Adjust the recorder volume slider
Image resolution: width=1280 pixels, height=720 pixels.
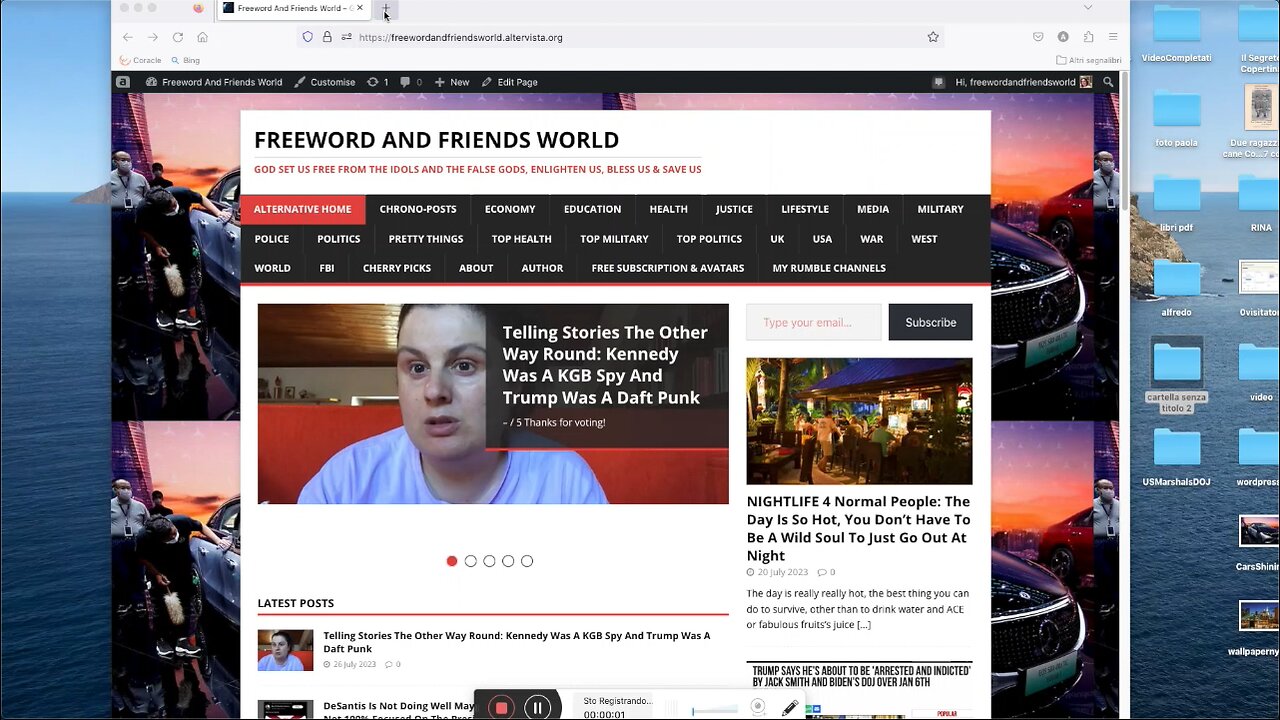(714, 710)
